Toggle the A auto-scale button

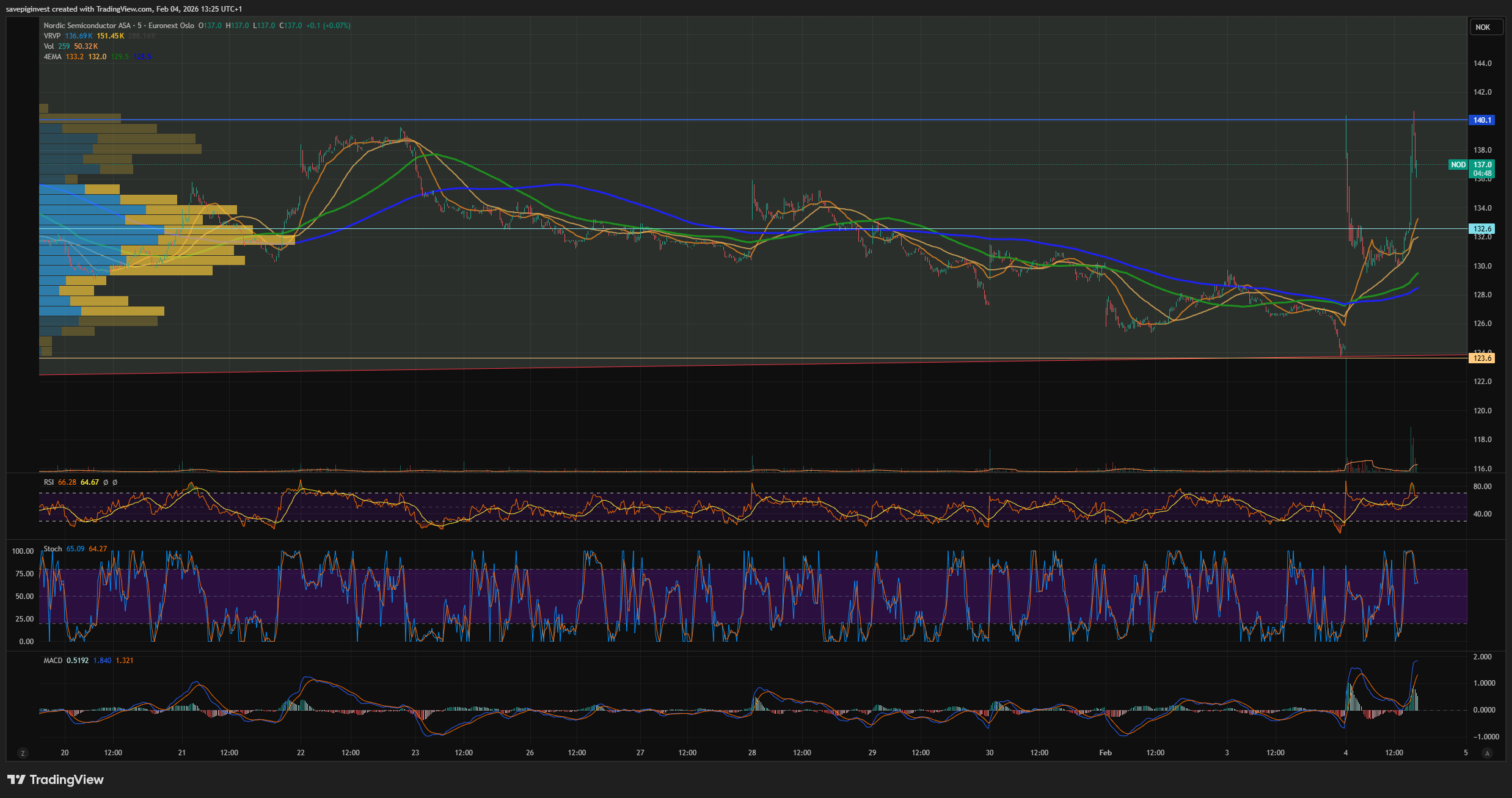point(1487,753)
